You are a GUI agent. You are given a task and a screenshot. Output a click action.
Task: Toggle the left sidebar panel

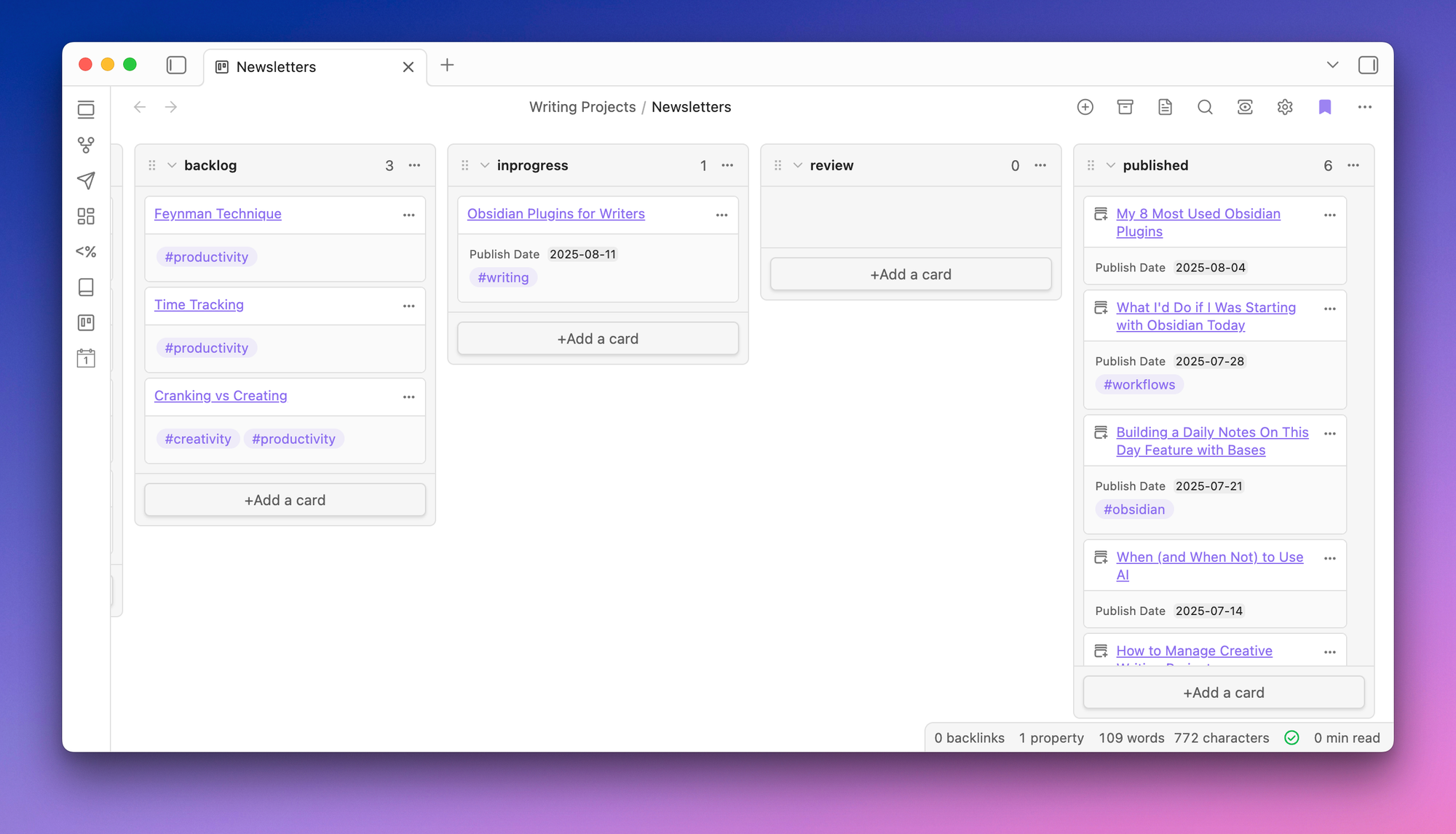176,65
